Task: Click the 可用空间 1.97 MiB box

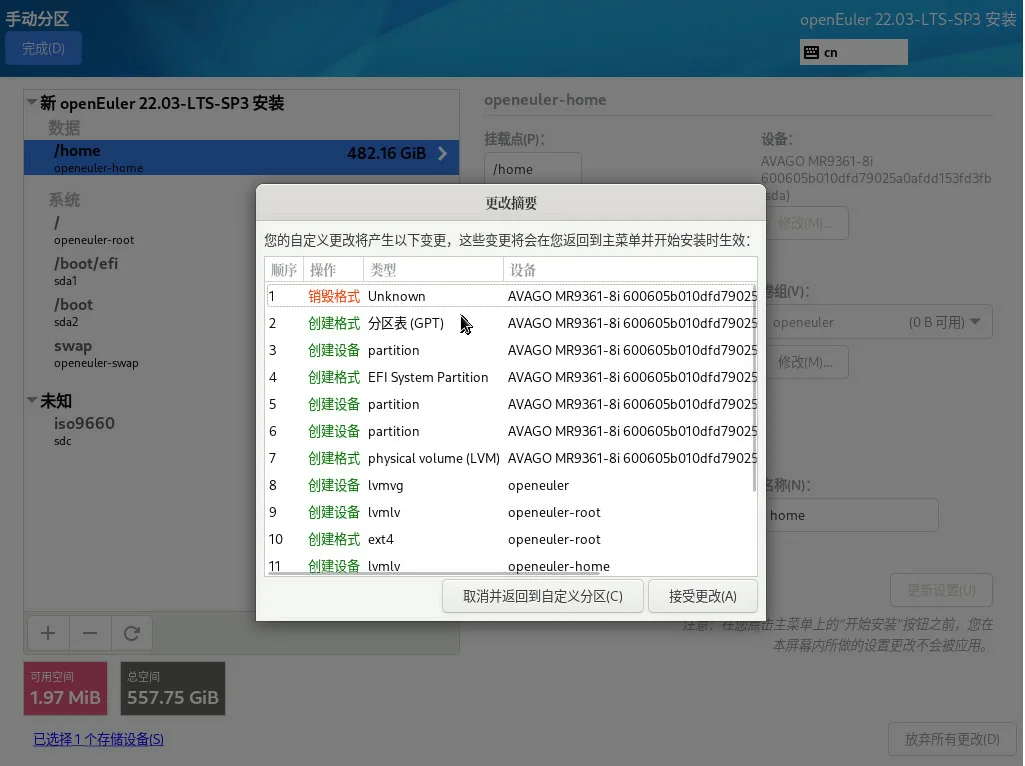Action: (x=65, y=688)
